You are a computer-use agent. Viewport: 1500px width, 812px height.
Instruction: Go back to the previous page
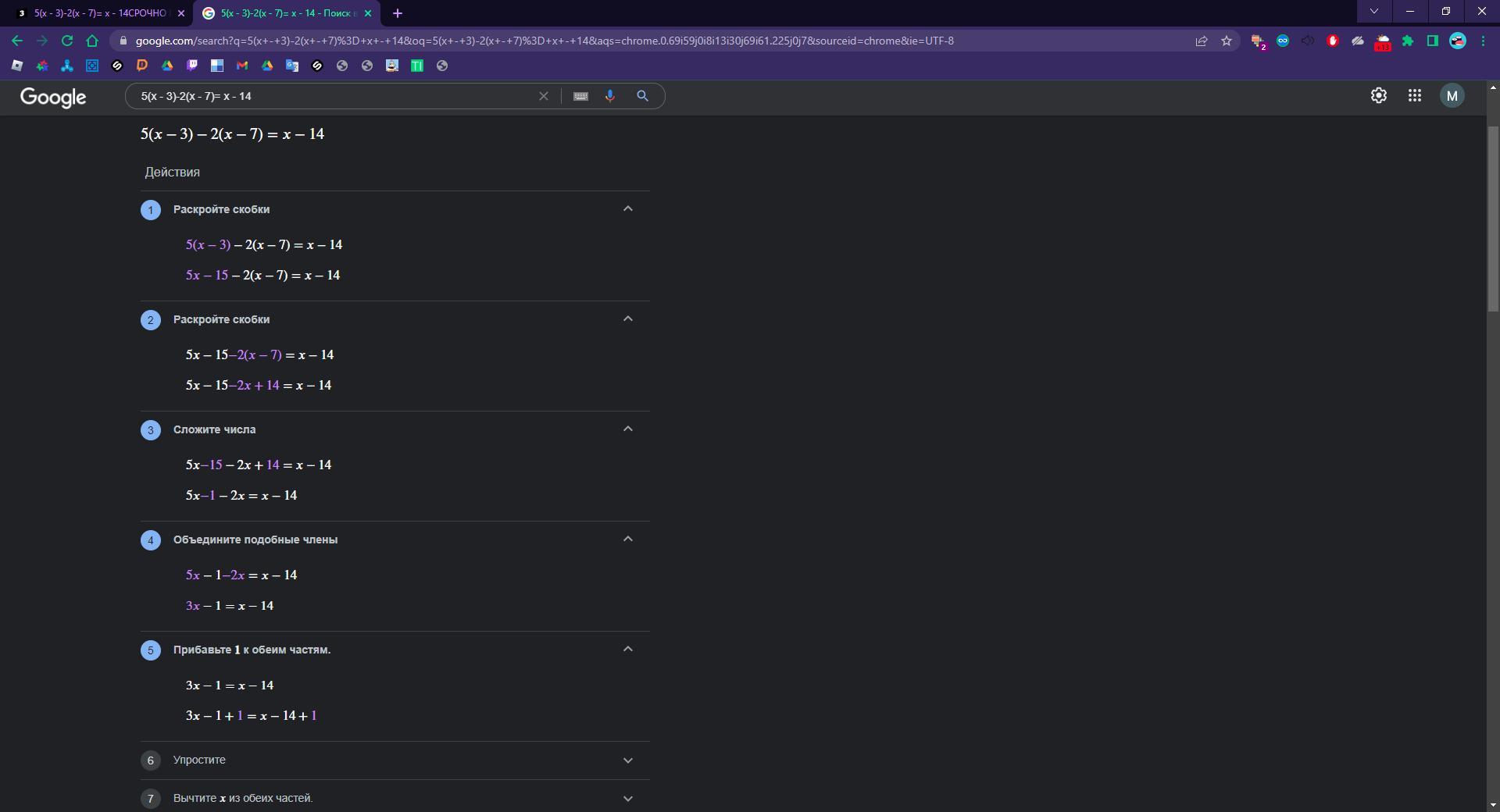click(17, 41)
